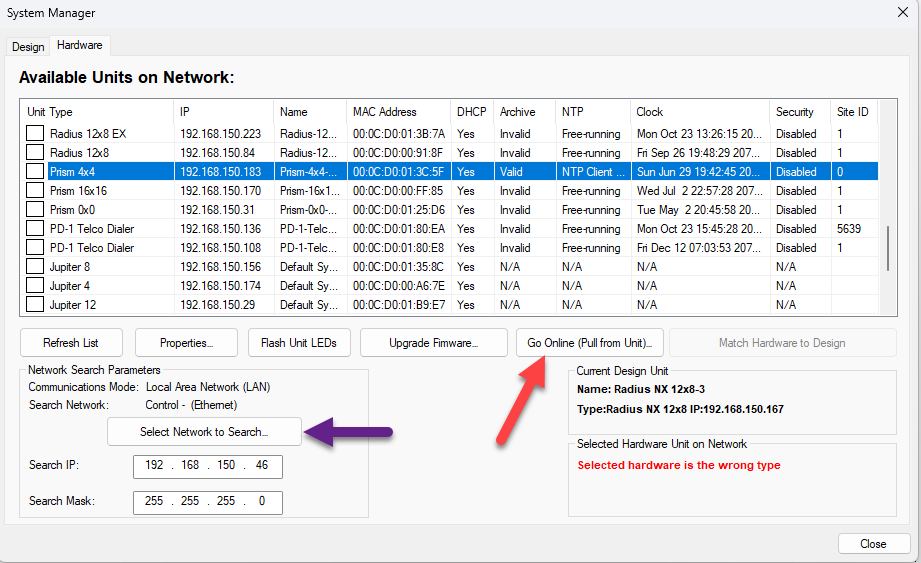Open unit Properties dialog

tap(186, 343)
